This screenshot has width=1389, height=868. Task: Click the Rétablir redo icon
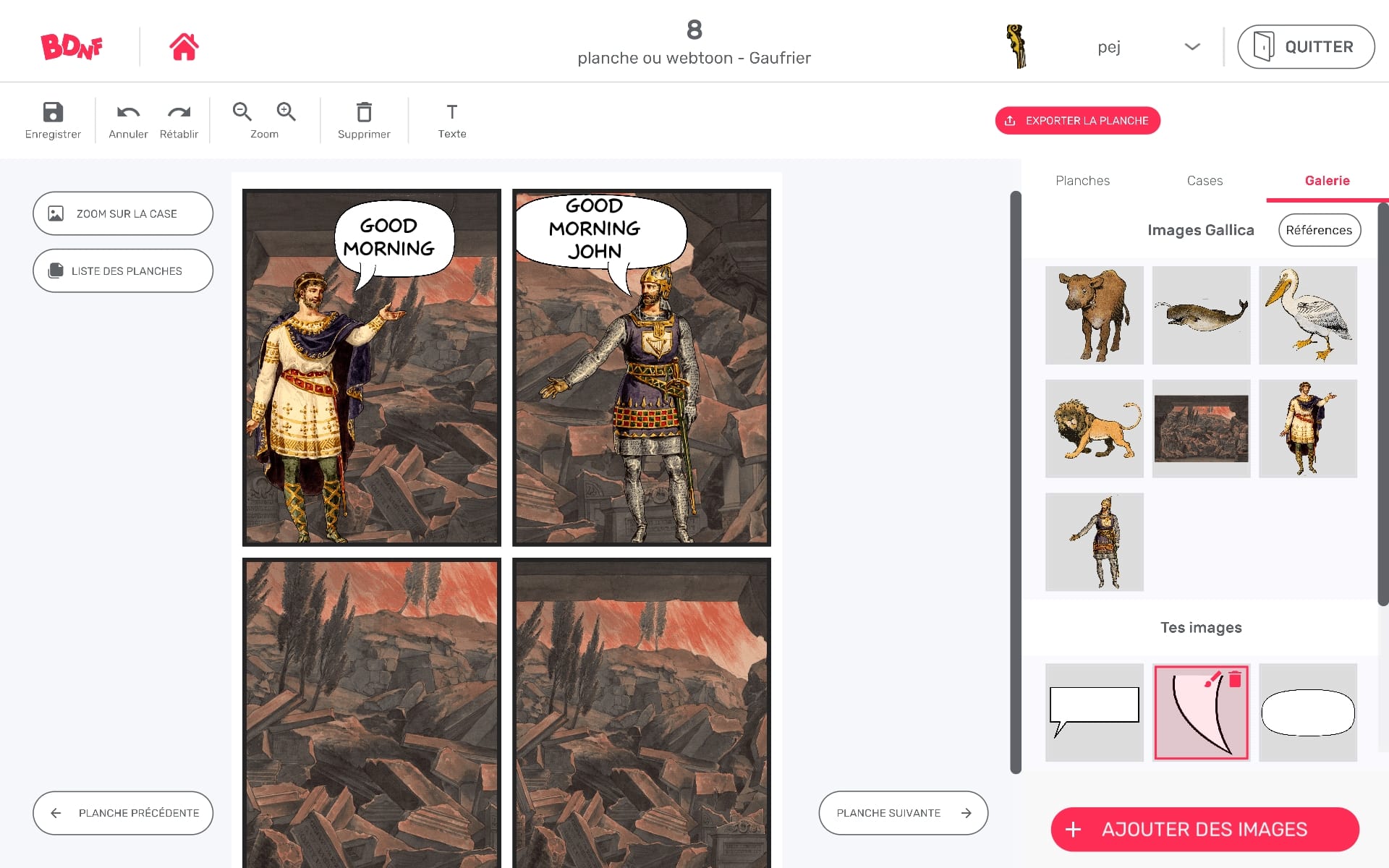pos(179,113)
